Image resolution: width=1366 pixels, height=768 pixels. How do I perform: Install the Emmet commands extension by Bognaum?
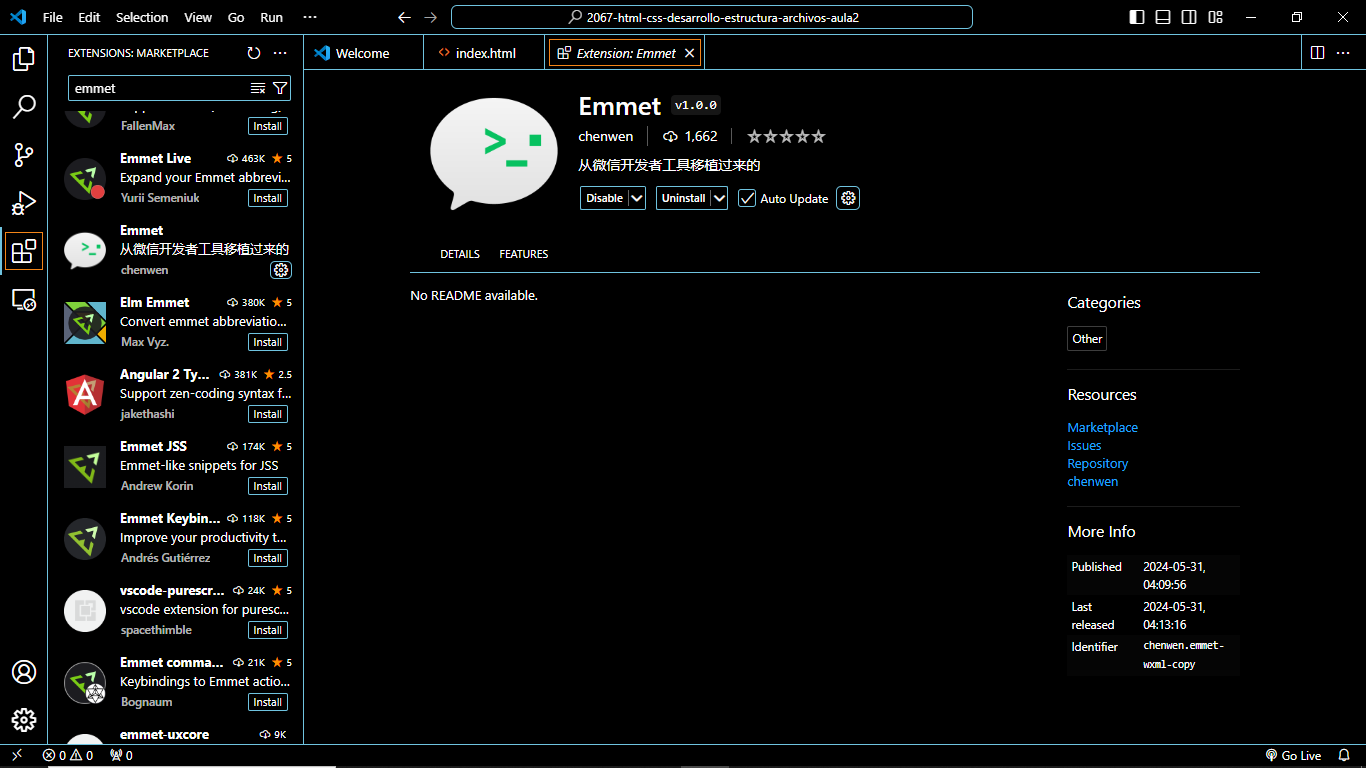coord(268,702)
